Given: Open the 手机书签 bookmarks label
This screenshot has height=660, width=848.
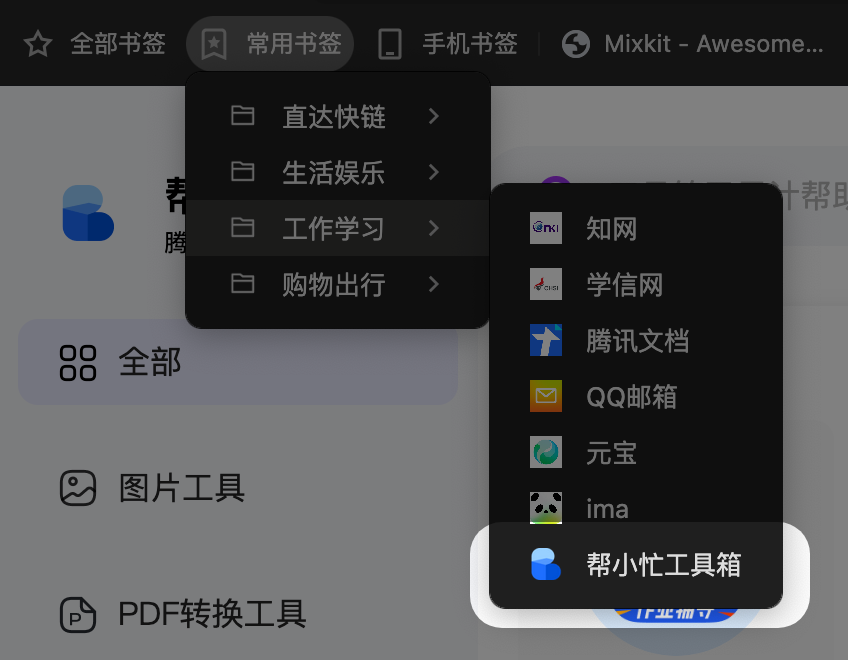Looking at the screenshot, I should click(470, 44).
